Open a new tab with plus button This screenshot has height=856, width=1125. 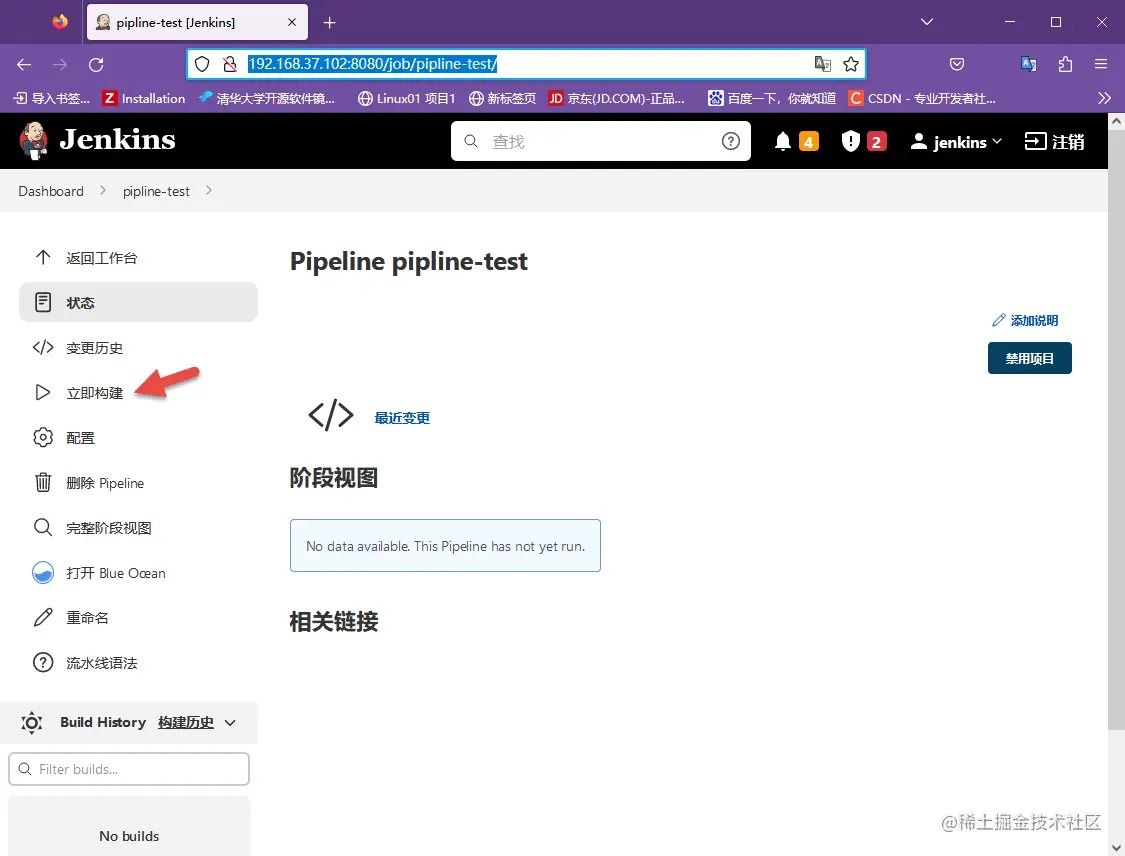pyautogui.click(x=329, y=22)
